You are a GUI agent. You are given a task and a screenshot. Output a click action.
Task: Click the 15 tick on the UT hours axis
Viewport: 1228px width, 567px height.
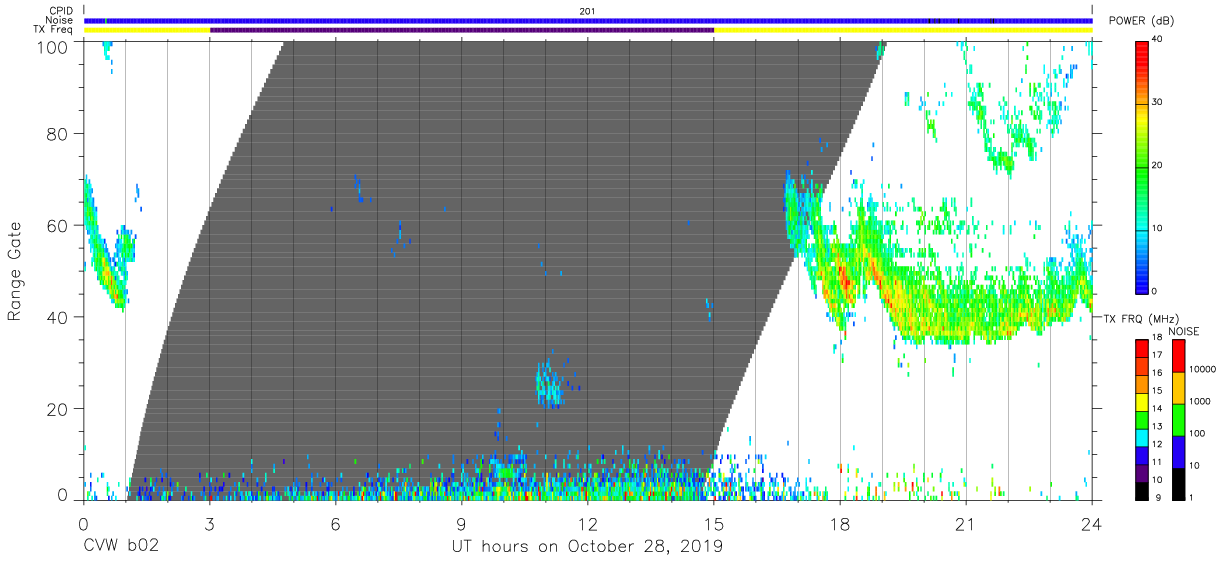point(714,523)
